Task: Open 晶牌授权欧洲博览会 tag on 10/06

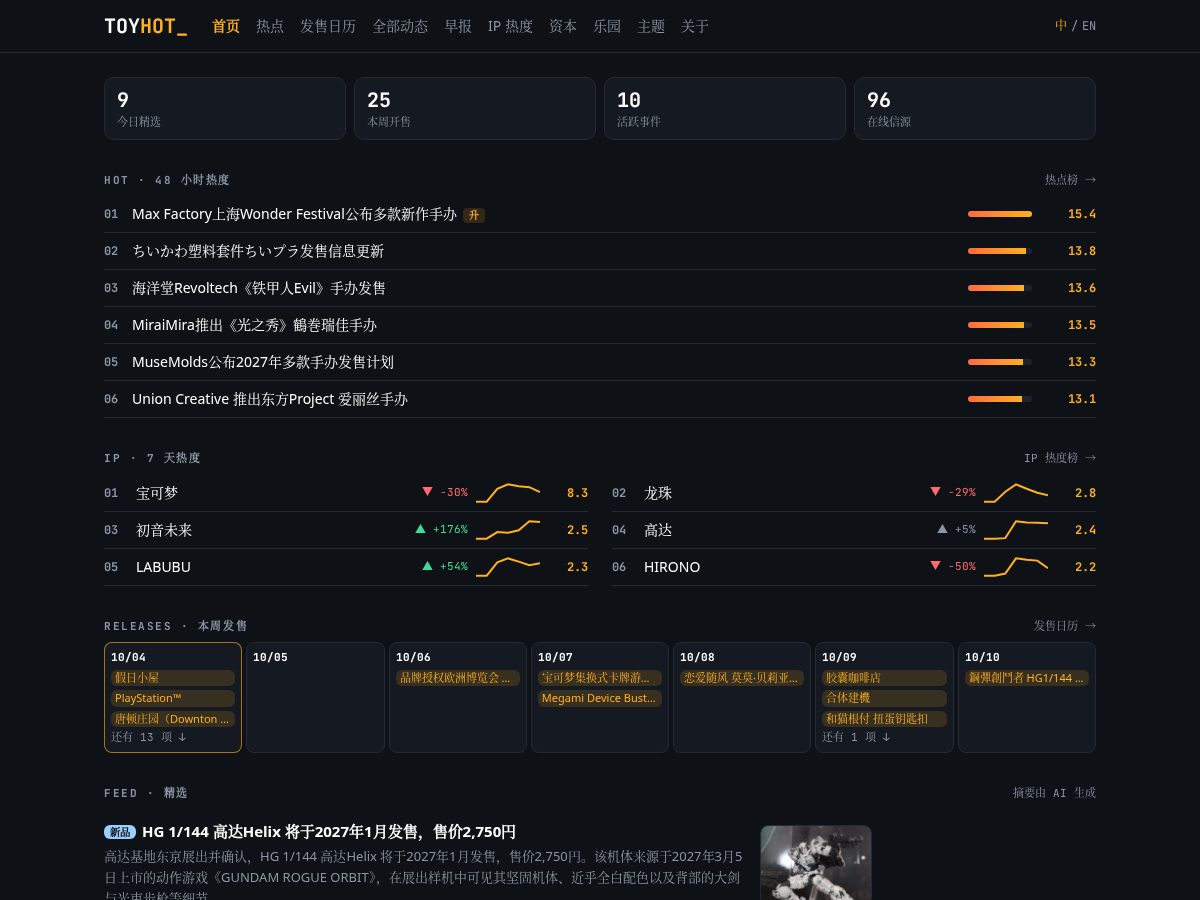Action: [x=458, y=678]
